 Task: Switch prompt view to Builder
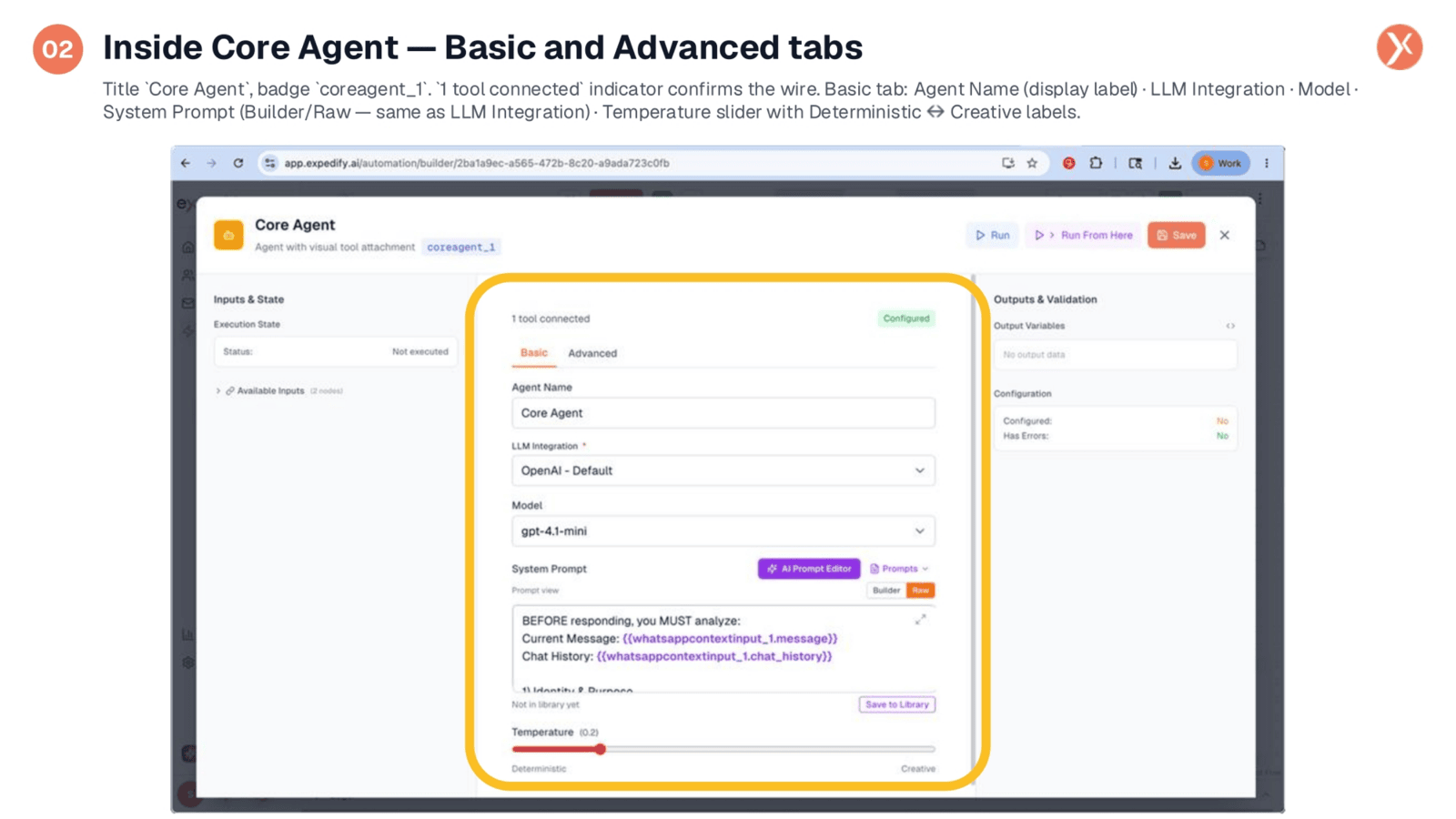coord(885,591)
